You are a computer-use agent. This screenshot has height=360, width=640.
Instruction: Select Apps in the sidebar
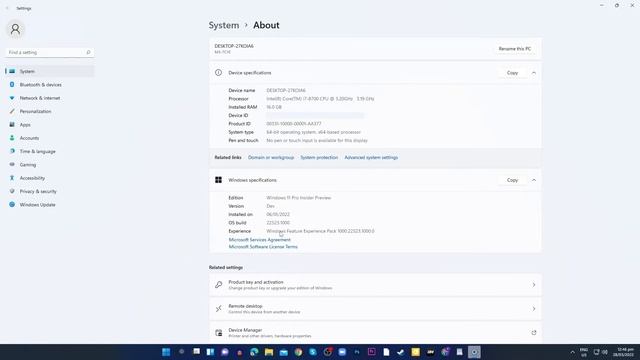pyautogui.click(x=49, y=124)
